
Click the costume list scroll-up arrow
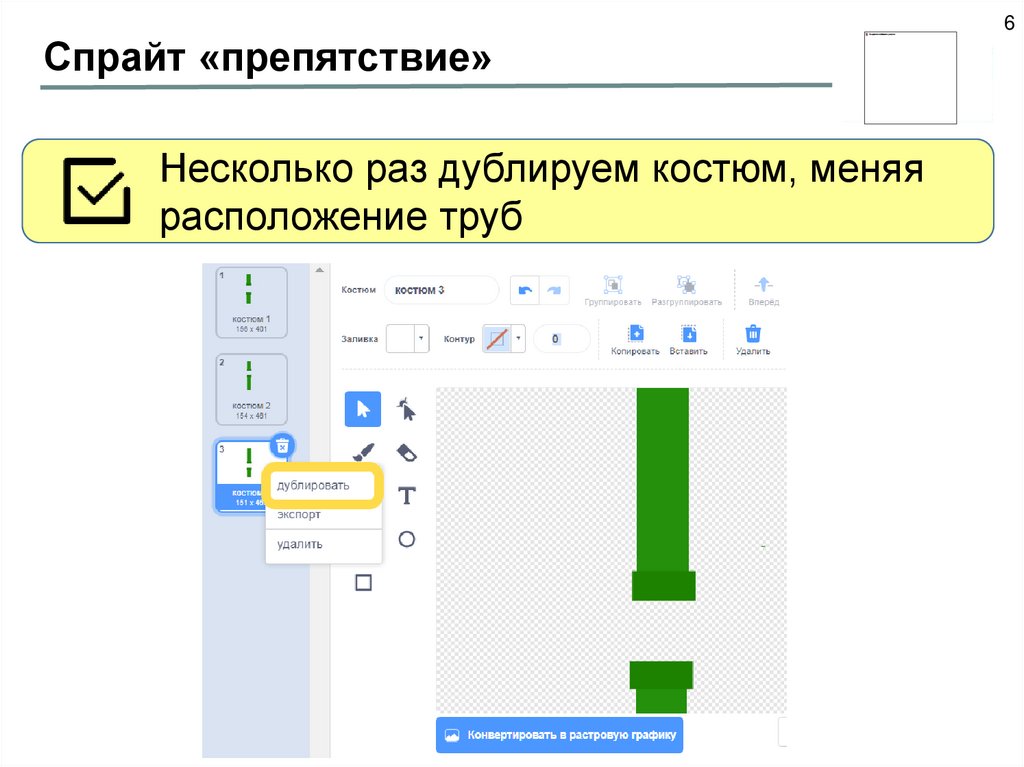tap(319, 270)
